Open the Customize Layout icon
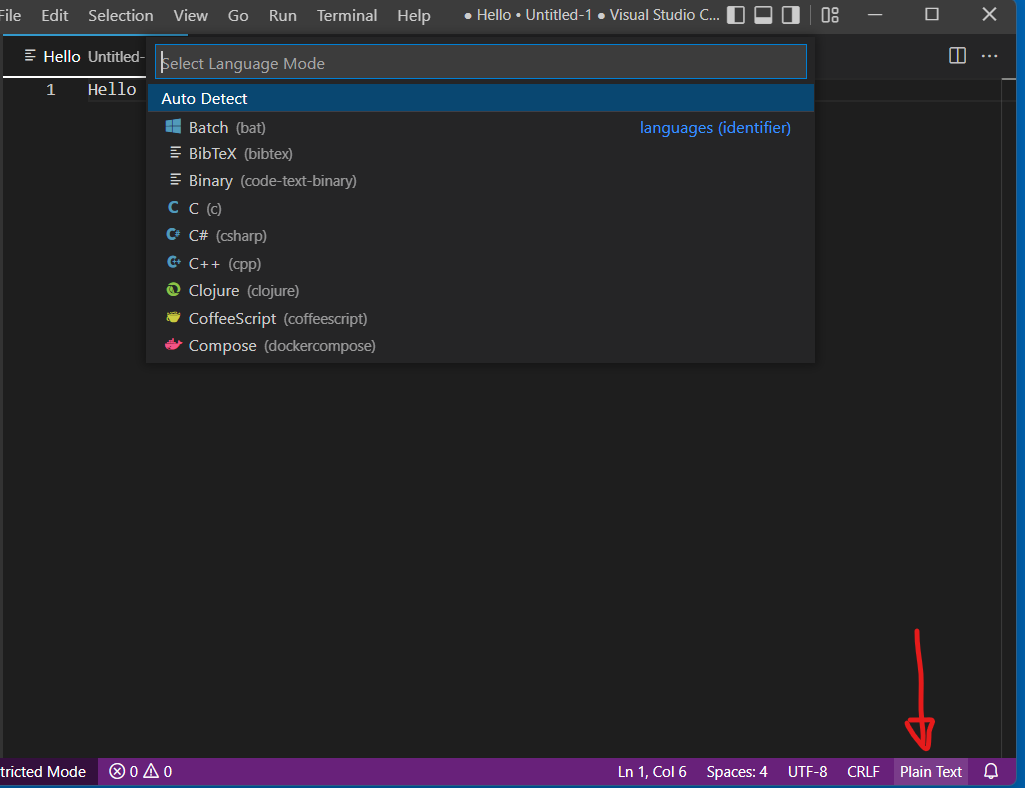The width and height of the screenshot is (1025, 788). (x=829, y=14)
